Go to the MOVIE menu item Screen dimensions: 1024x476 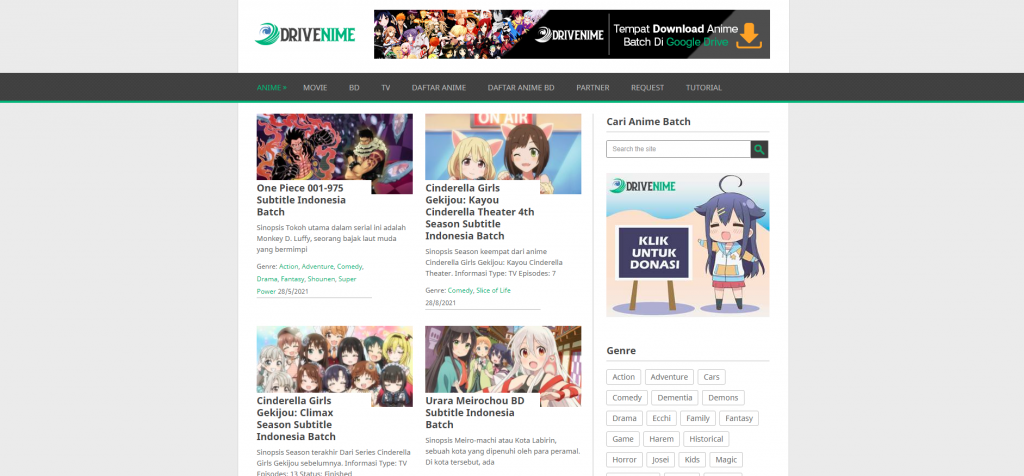click(x=315, y=87)
